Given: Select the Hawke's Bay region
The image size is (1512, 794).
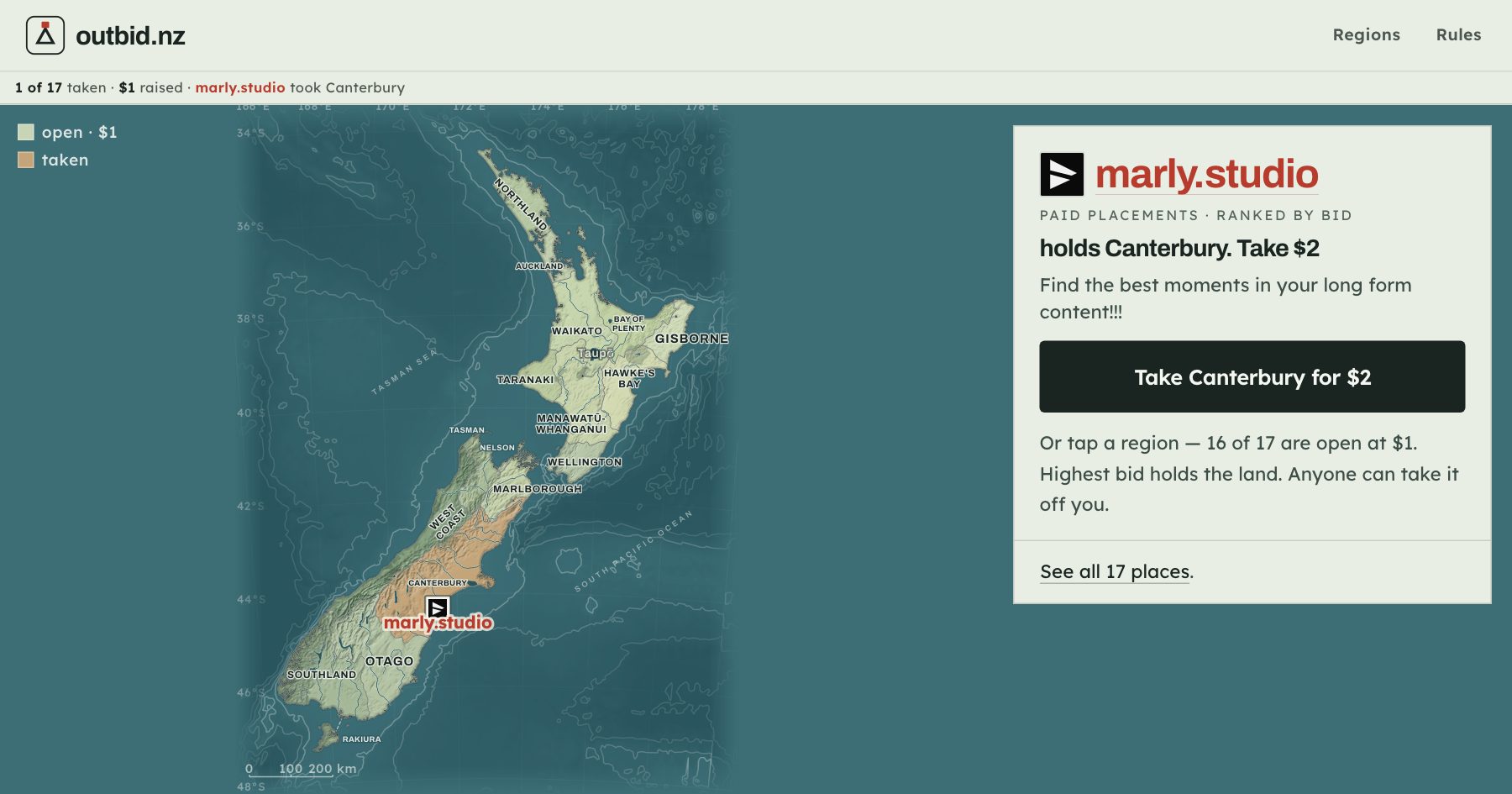Looking at the screenshot, I should click(x=629, y=378).
